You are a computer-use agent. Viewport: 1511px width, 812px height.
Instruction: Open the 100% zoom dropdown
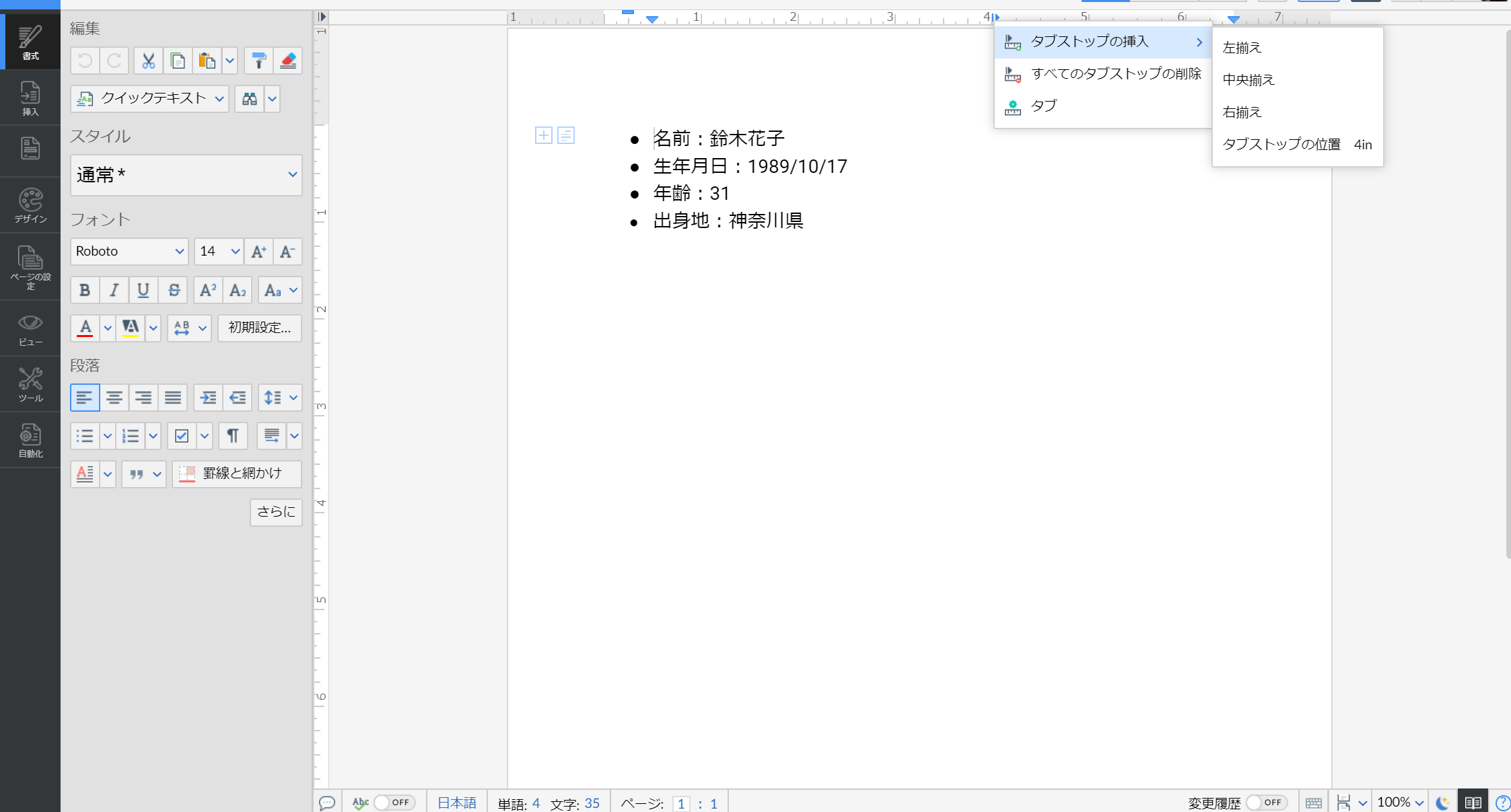coord(1400,803)
